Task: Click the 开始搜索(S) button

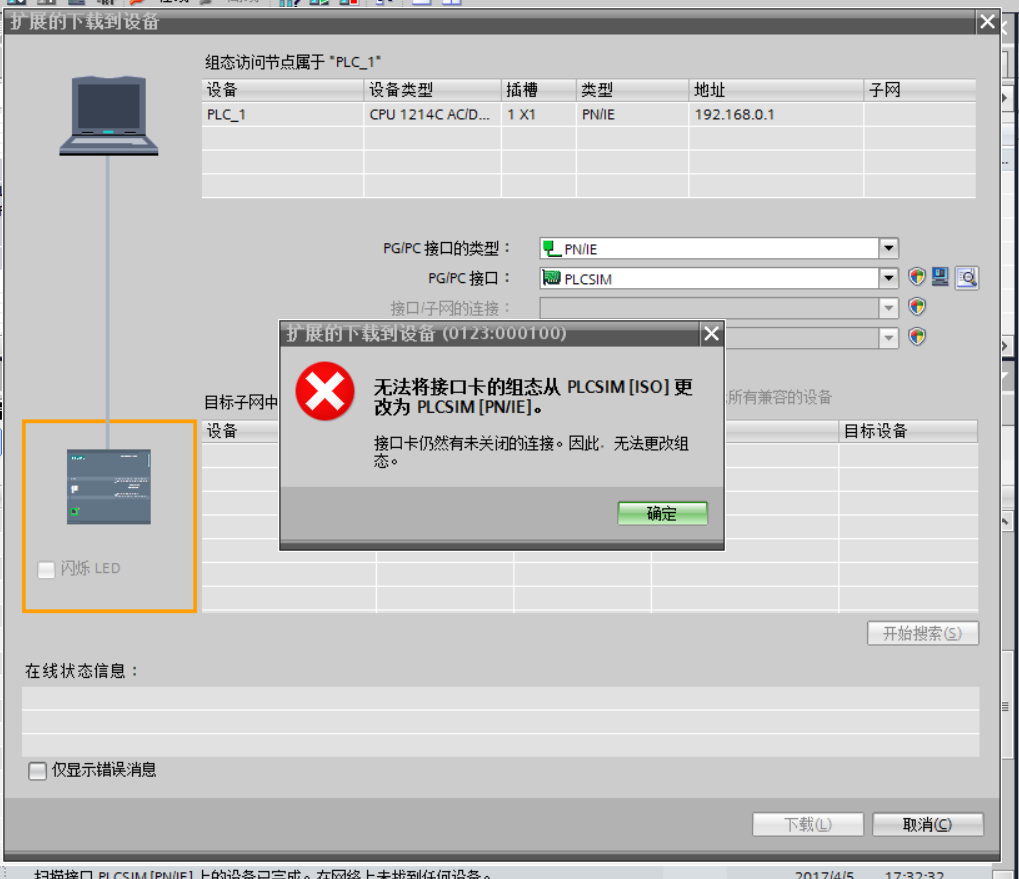Action: click(922, 633)
